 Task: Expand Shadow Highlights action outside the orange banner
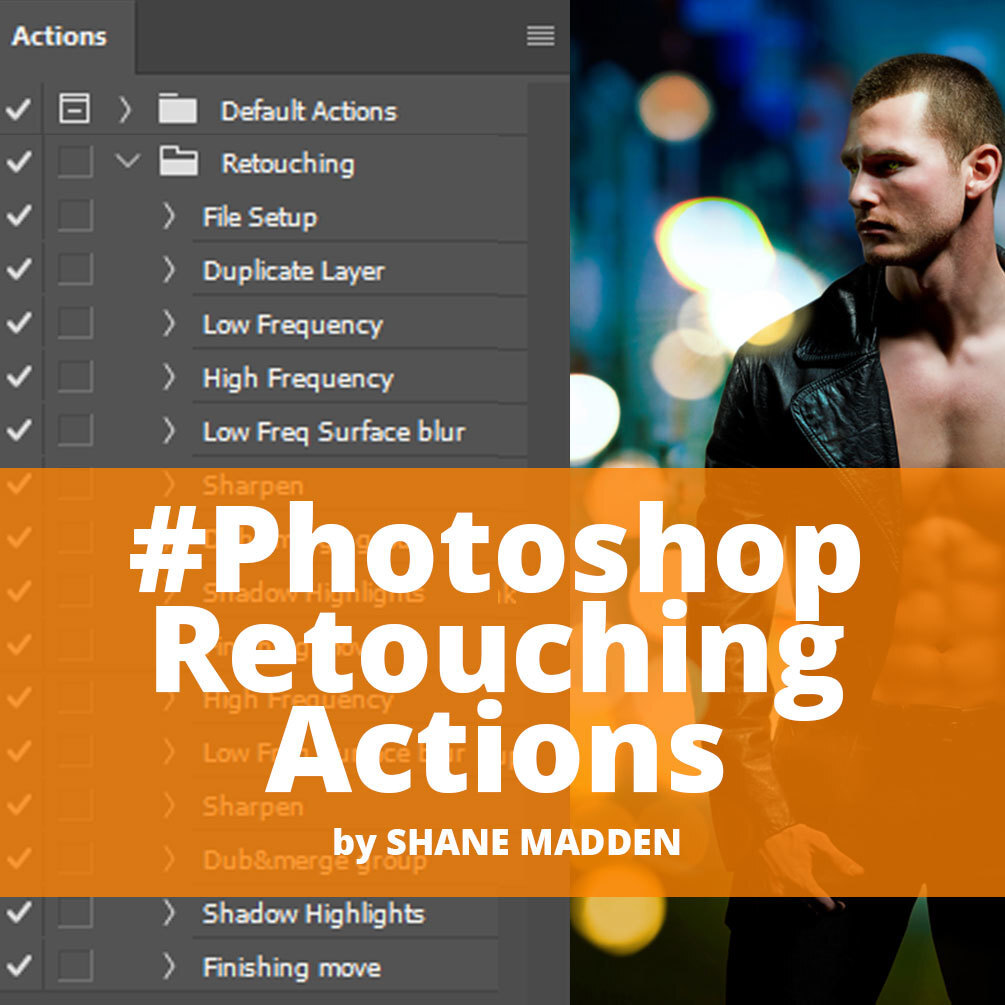click(169, 912)
